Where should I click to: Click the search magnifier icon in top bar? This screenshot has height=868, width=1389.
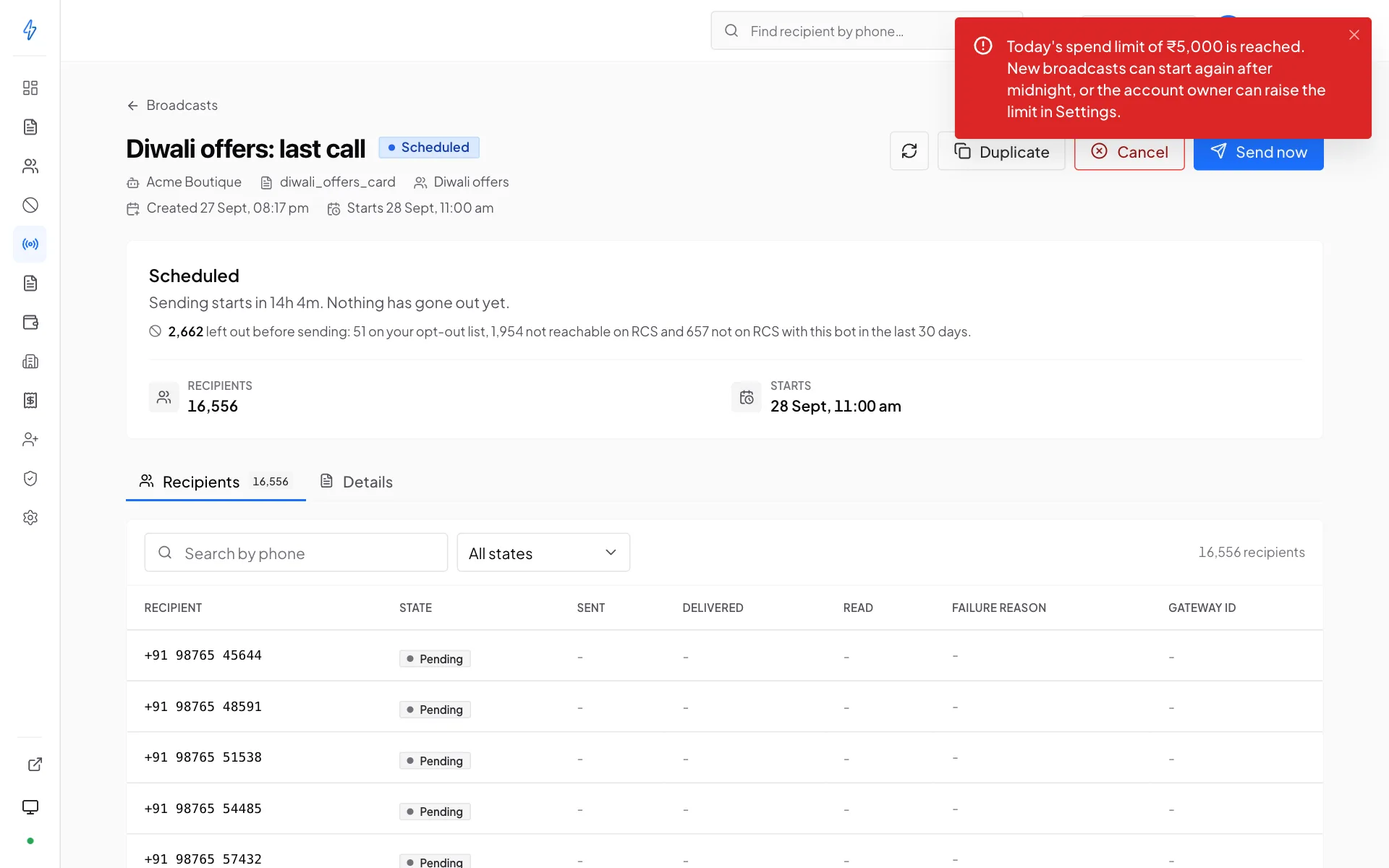(731, 31)
